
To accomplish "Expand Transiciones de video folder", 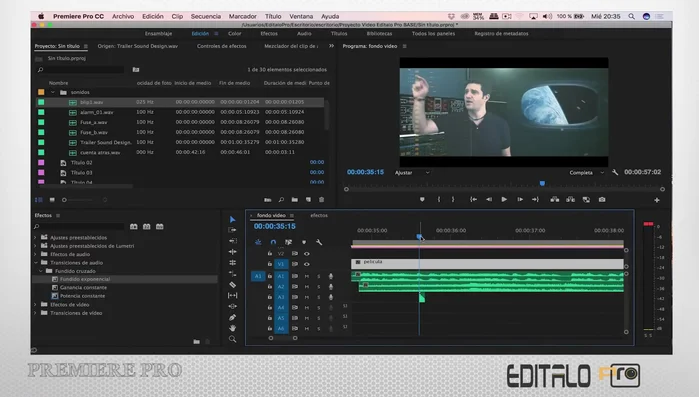I will pyautogui.click(x=35, y=313).
